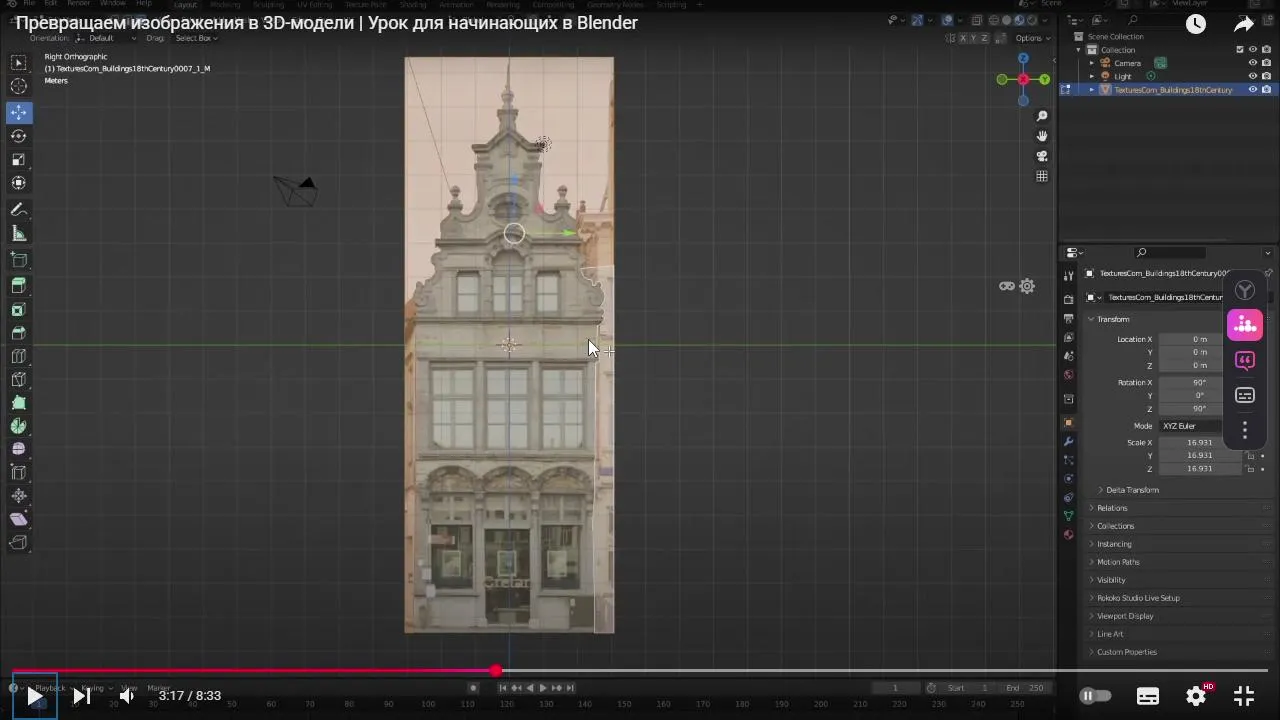The height and width of the screenshot is (720, 1280).
Task: Expand the Camera tree item
Action: point(1092,63)
